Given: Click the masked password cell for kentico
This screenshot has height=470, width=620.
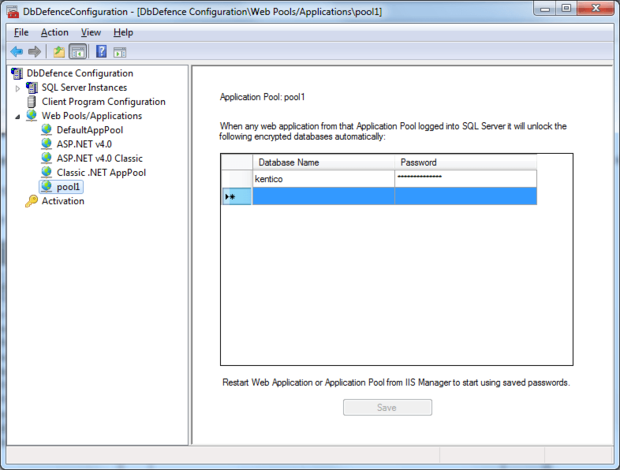Looking at the screenshot, I should click(x=465, y=178).
